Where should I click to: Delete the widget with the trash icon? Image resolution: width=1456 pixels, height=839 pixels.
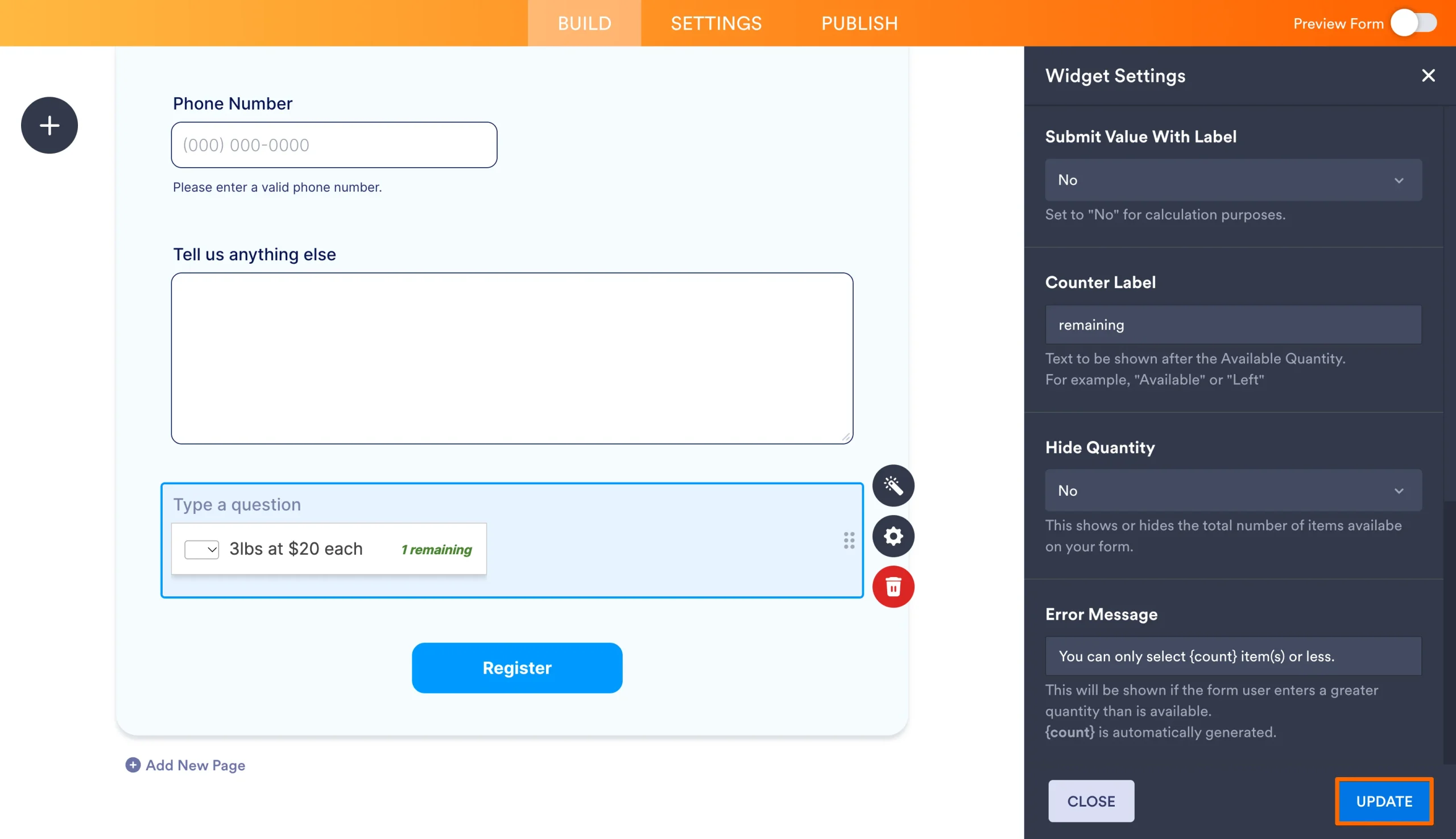[893, 587]
